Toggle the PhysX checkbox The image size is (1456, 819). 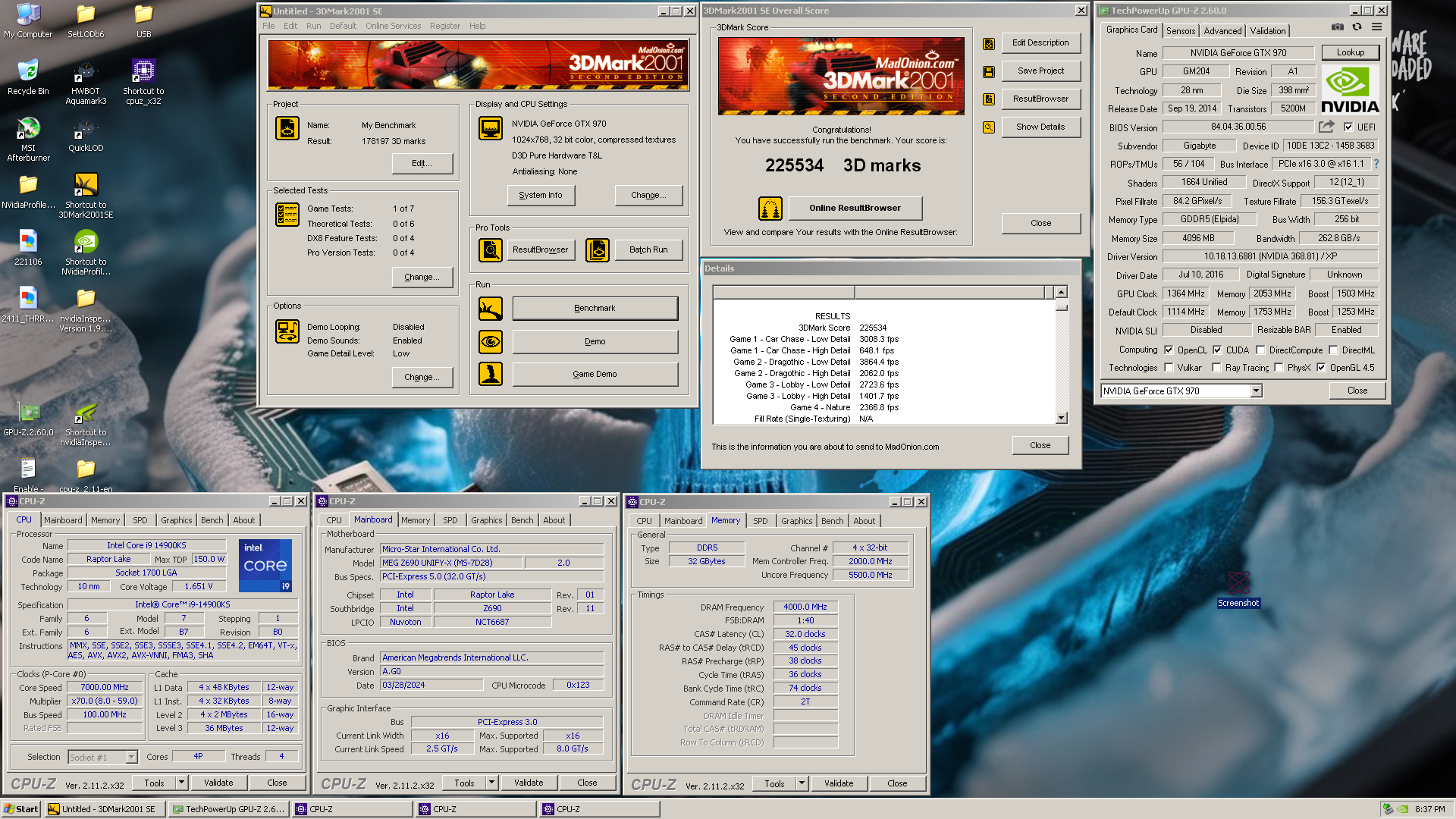[x=1279, y=367]
